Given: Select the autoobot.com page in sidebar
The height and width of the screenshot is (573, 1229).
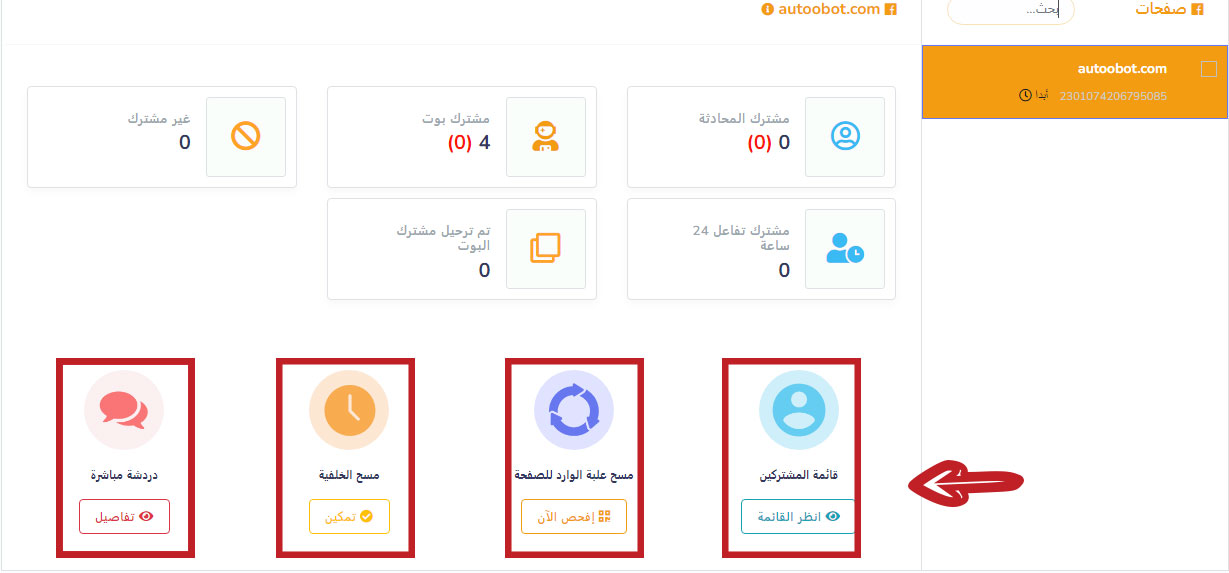Looking at the screenshot, I should tap(1121, 69).
